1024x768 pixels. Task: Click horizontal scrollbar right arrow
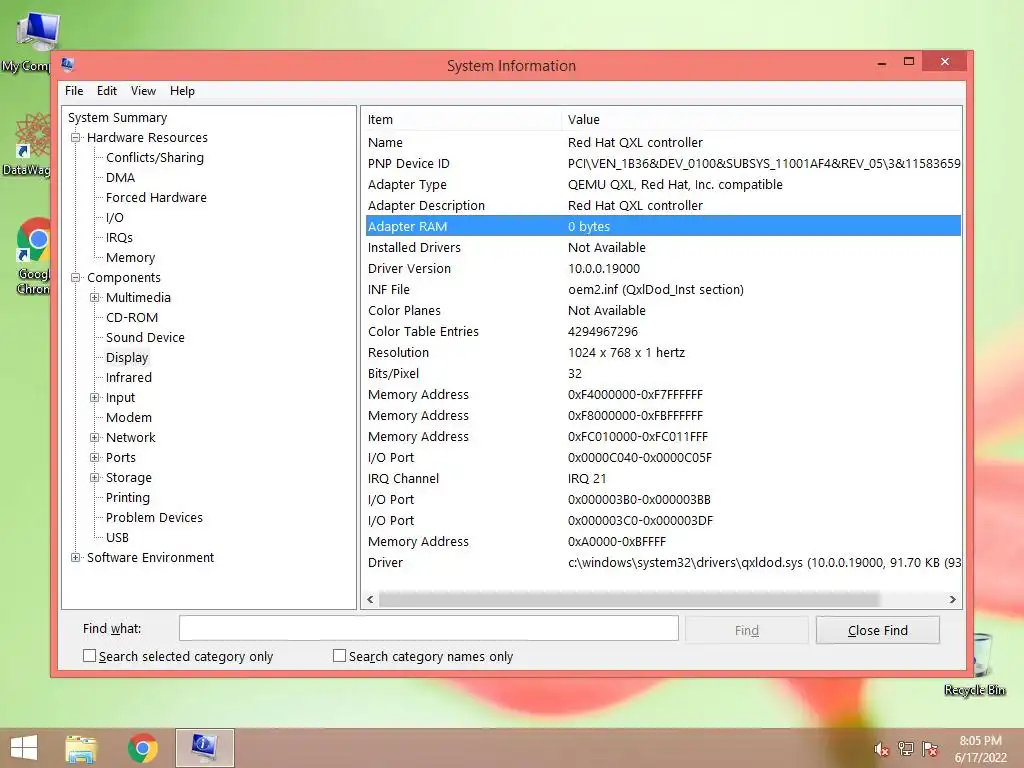click(952, 600)
